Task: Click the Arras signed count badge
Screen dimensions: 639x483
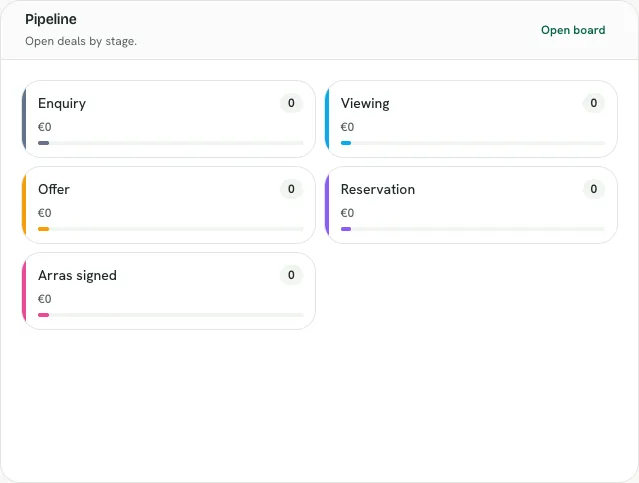Action: tap(291, 275)
